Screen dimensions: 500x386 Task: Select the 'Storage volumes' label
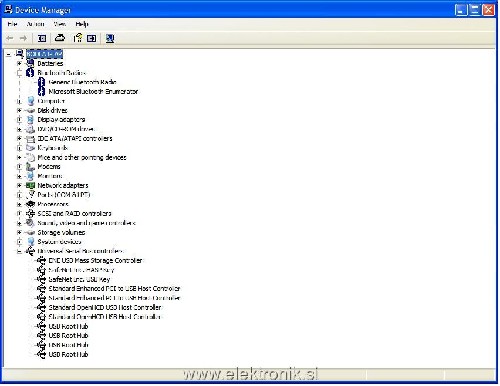(61, 232)
